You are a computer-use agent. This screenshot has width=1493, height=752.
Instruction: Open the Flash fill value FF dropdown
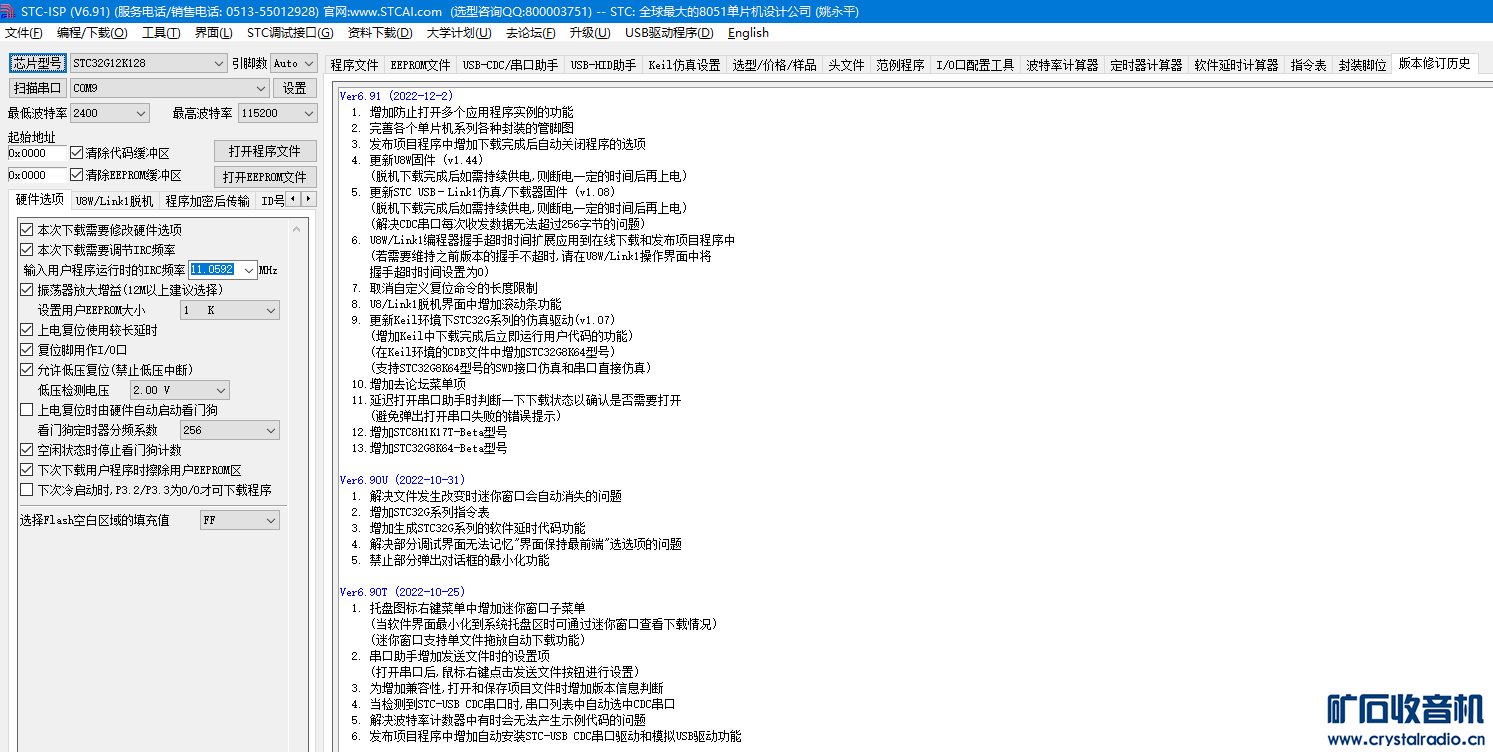pyautogui.click(x=239, y=520)
